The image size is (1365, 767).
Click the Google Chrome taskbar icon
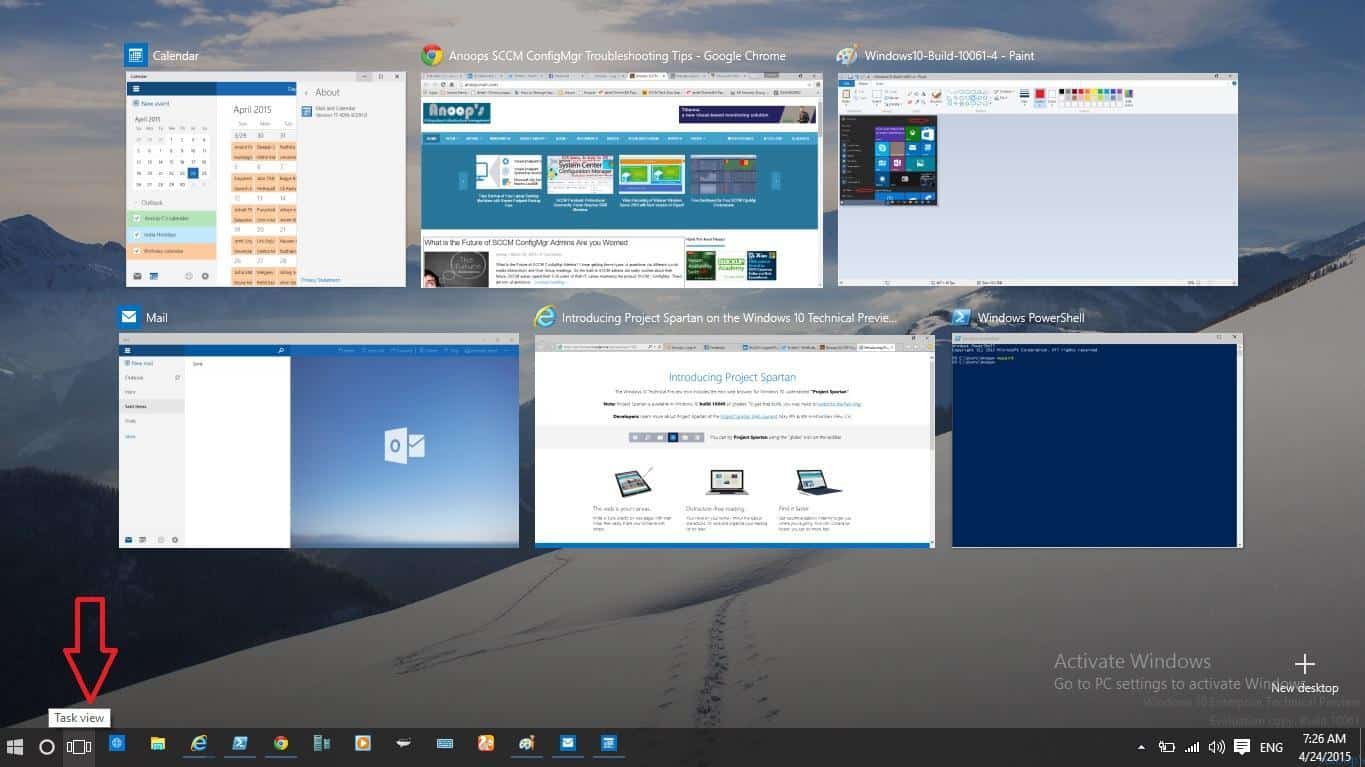(281, 744)
